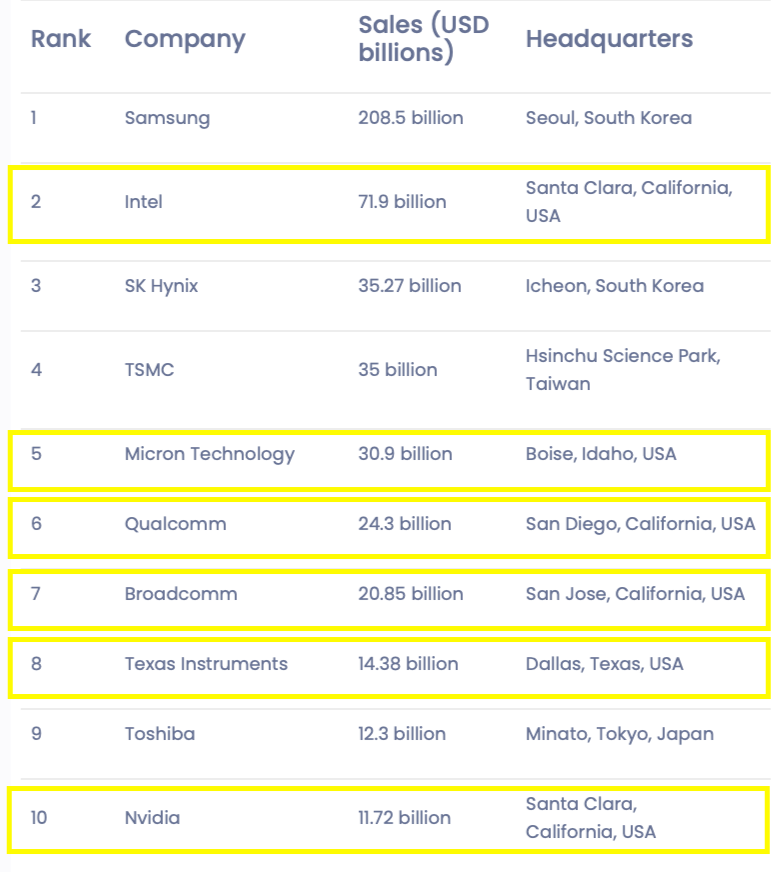Select Texas Instruments in the table
Image resolution: width=777 pixels, height=872 pixels.
tap(206, 664)
